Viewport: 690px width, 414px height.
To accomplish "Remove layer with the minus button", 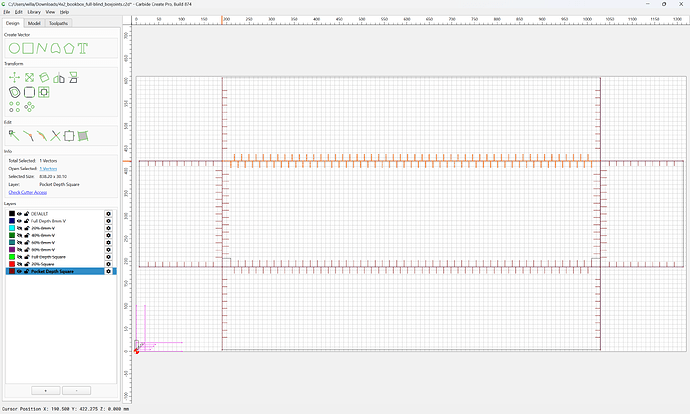I will (x=77, y=391).
